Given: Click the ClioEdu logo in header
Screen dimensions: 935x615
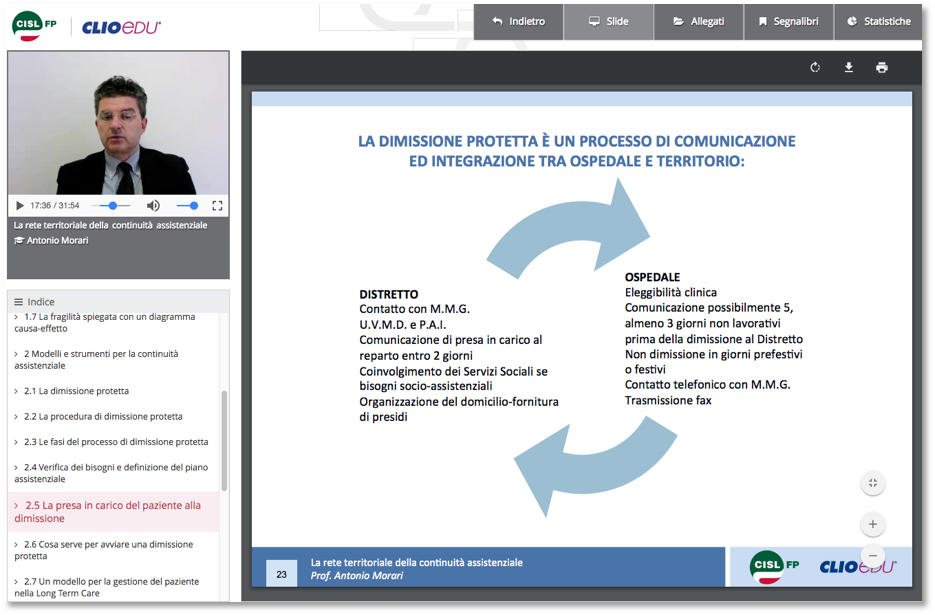Looking at the screenshot, I should (121, 27).
